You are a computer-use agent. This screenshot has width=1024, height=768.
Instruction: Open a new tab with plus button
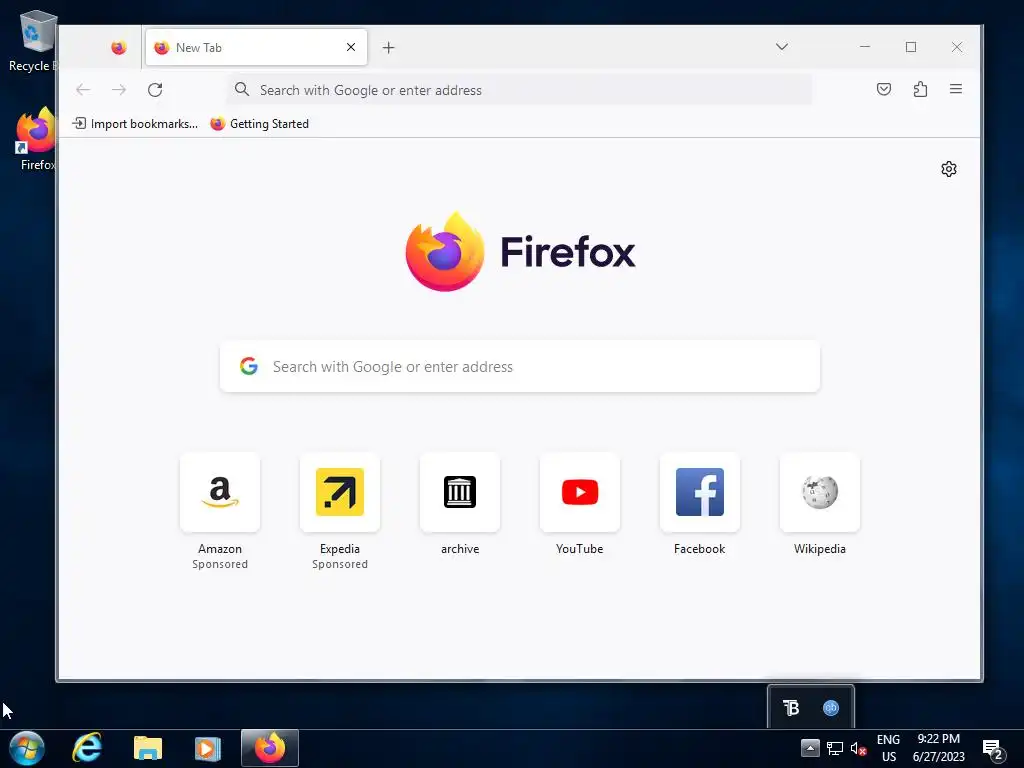pyautogui.click(x=389, y=48)
